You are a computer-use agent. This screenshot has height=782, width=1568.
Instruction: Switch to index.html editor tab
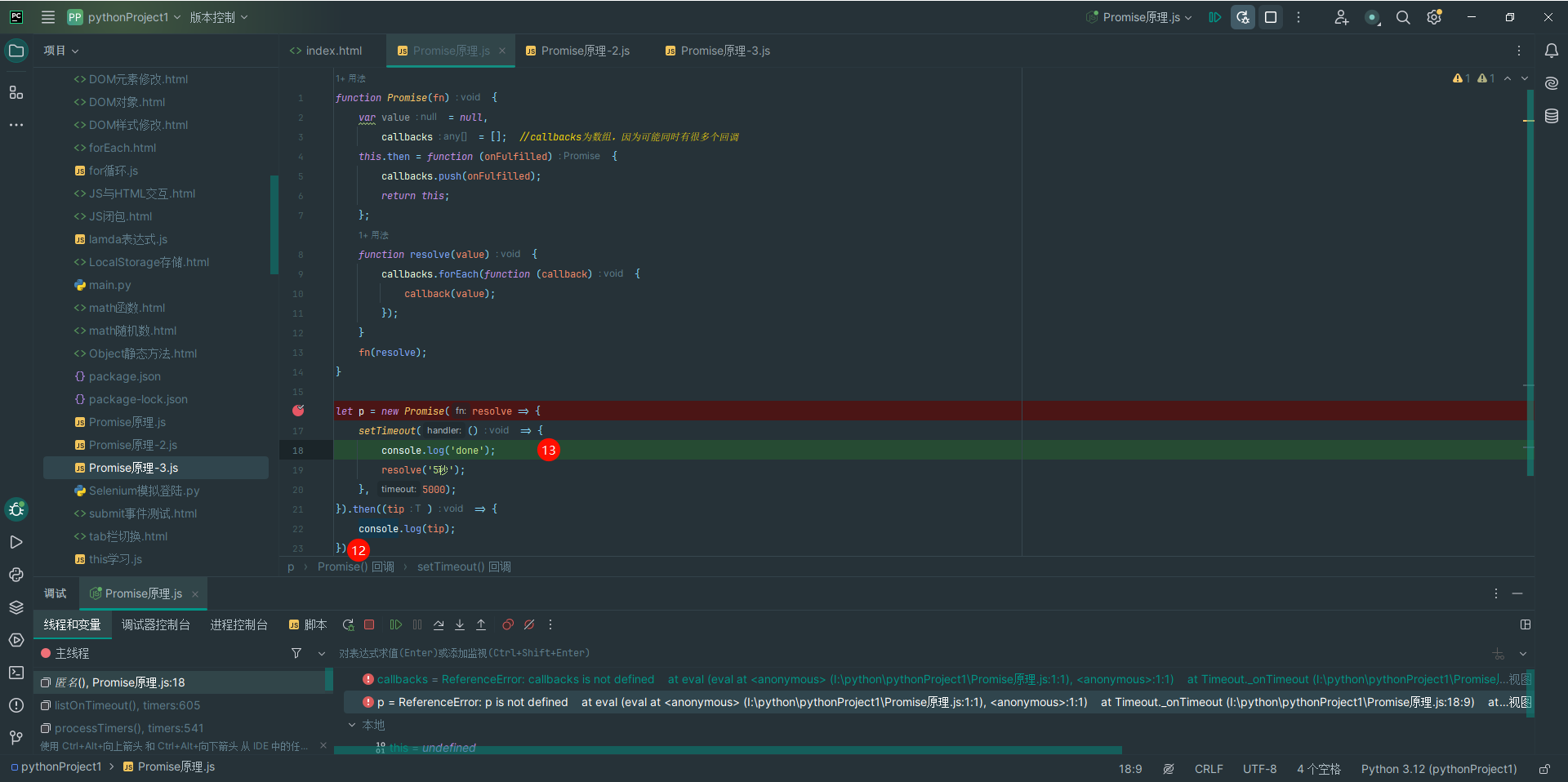tap(326, 51)
